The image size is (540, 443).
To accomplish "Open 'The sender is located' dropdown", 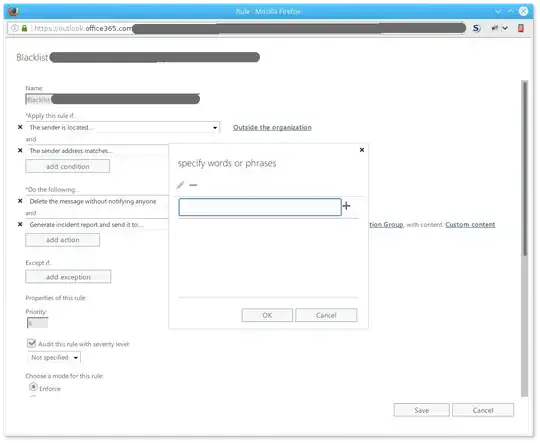I will [123, 127].
